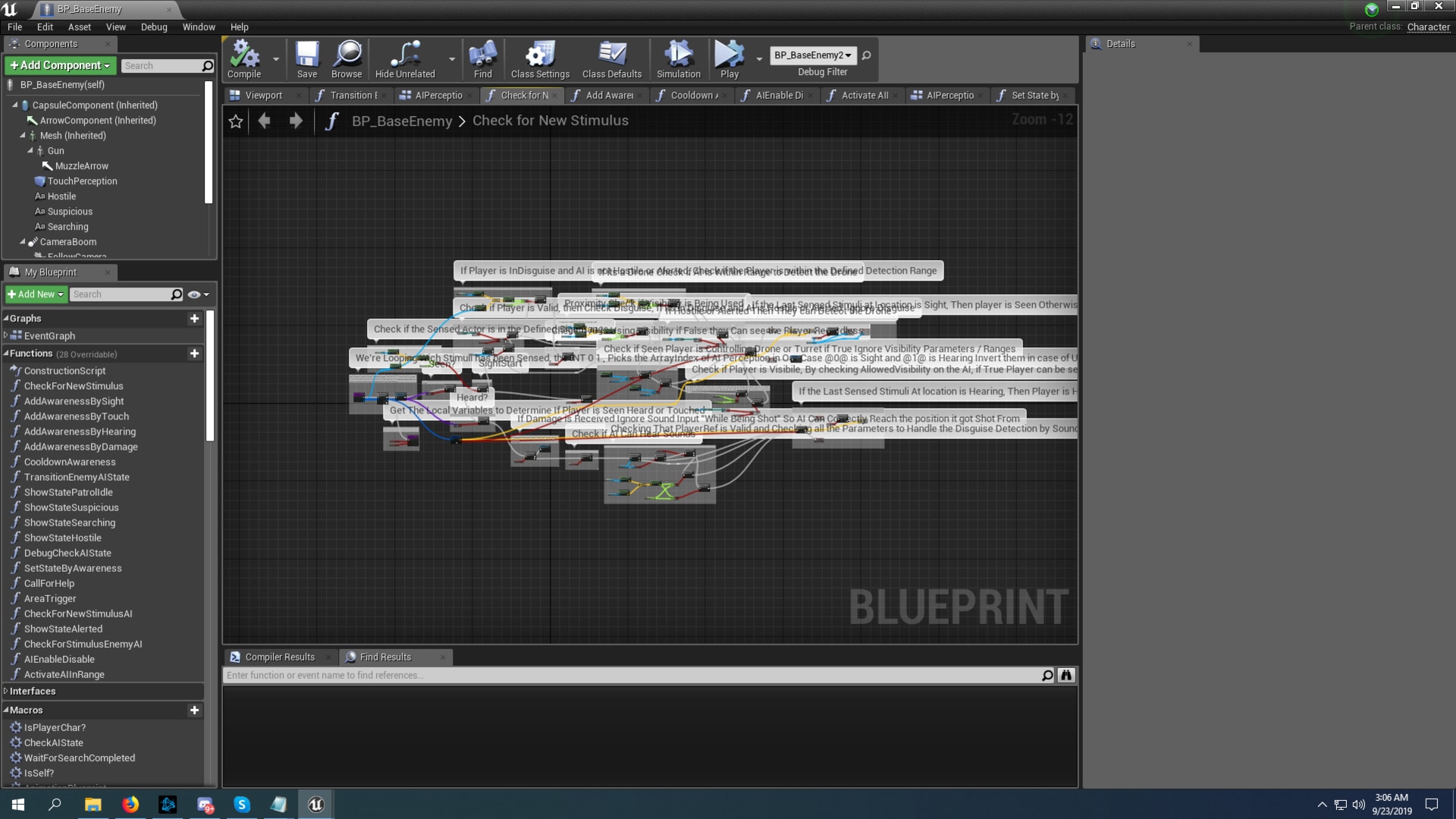1456x819 pixels.
Task: Select the CheckForNewStimulus function
Action: tap(73, 386)
